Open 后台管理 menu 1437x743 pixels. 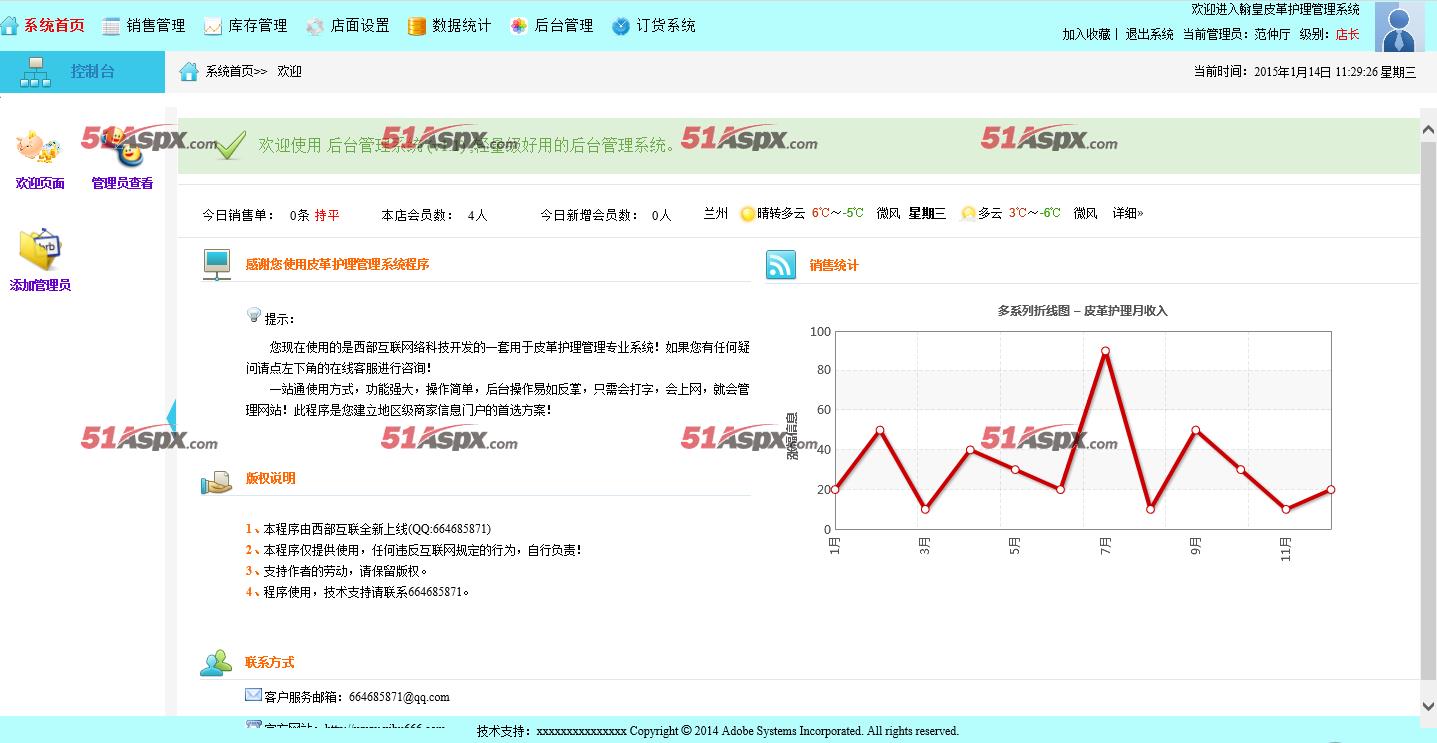[564, 26]
